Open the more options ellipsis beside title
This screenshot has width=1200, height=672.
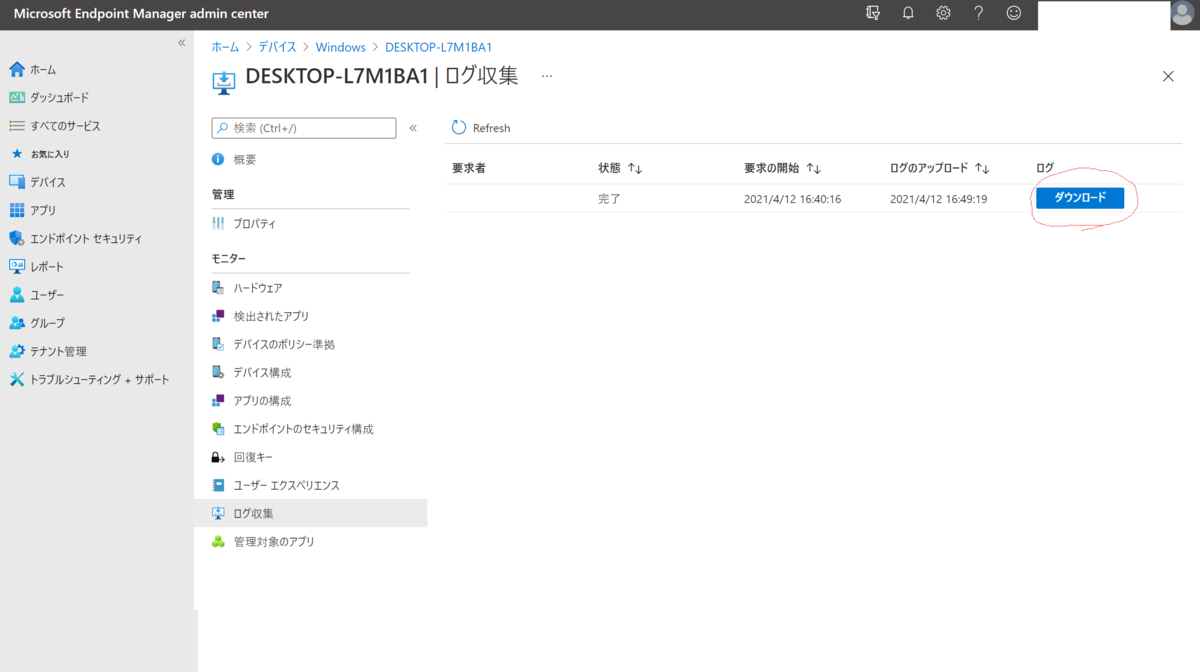547,76
